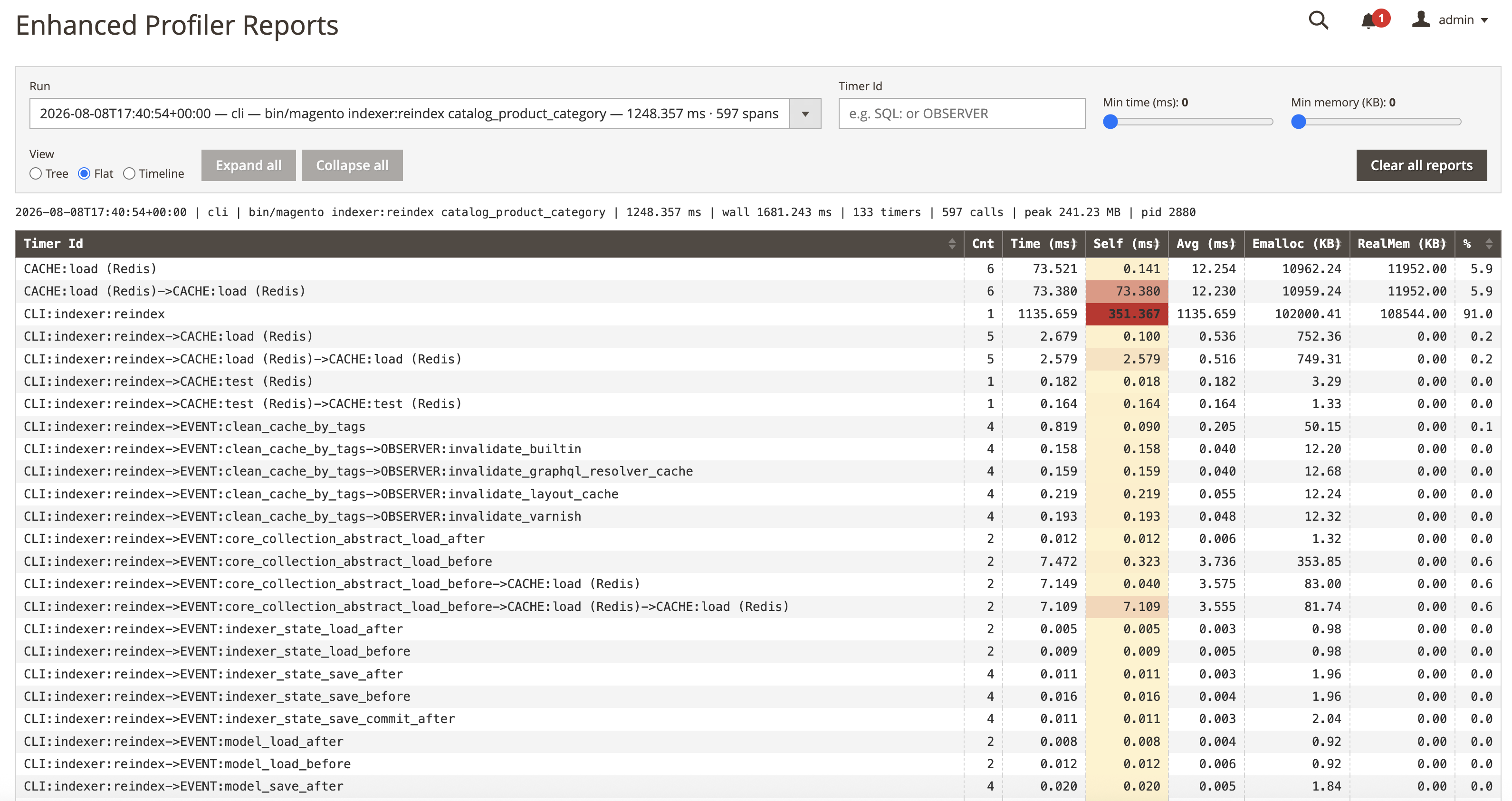Select the Tree view radio button
This screenshot has width=1512, height=801.
[x=36, y=174]
